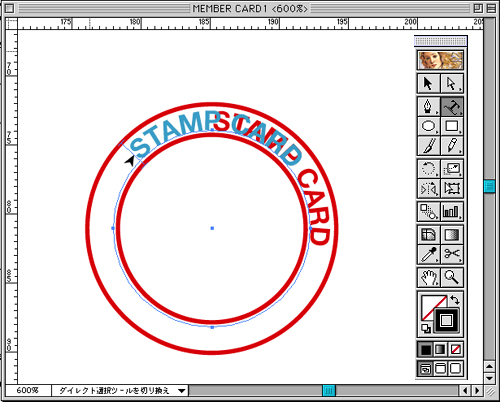Viewport: 500px width, 402px height.
Task: Apply Gradient using the gradient button below swatches
Action: (x=440, y=349)
